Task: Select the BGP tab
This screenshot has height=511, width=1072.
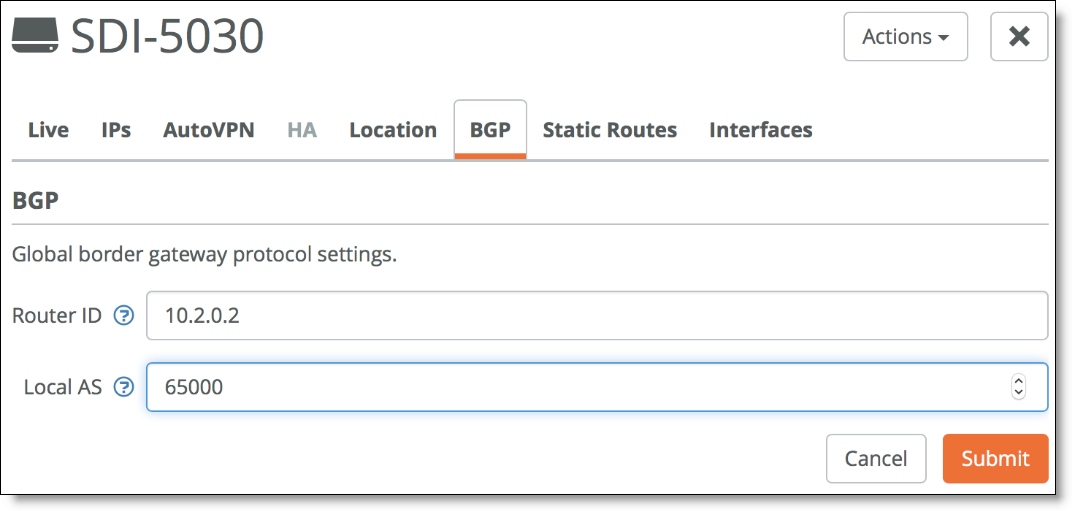Action: click(490, 130)
